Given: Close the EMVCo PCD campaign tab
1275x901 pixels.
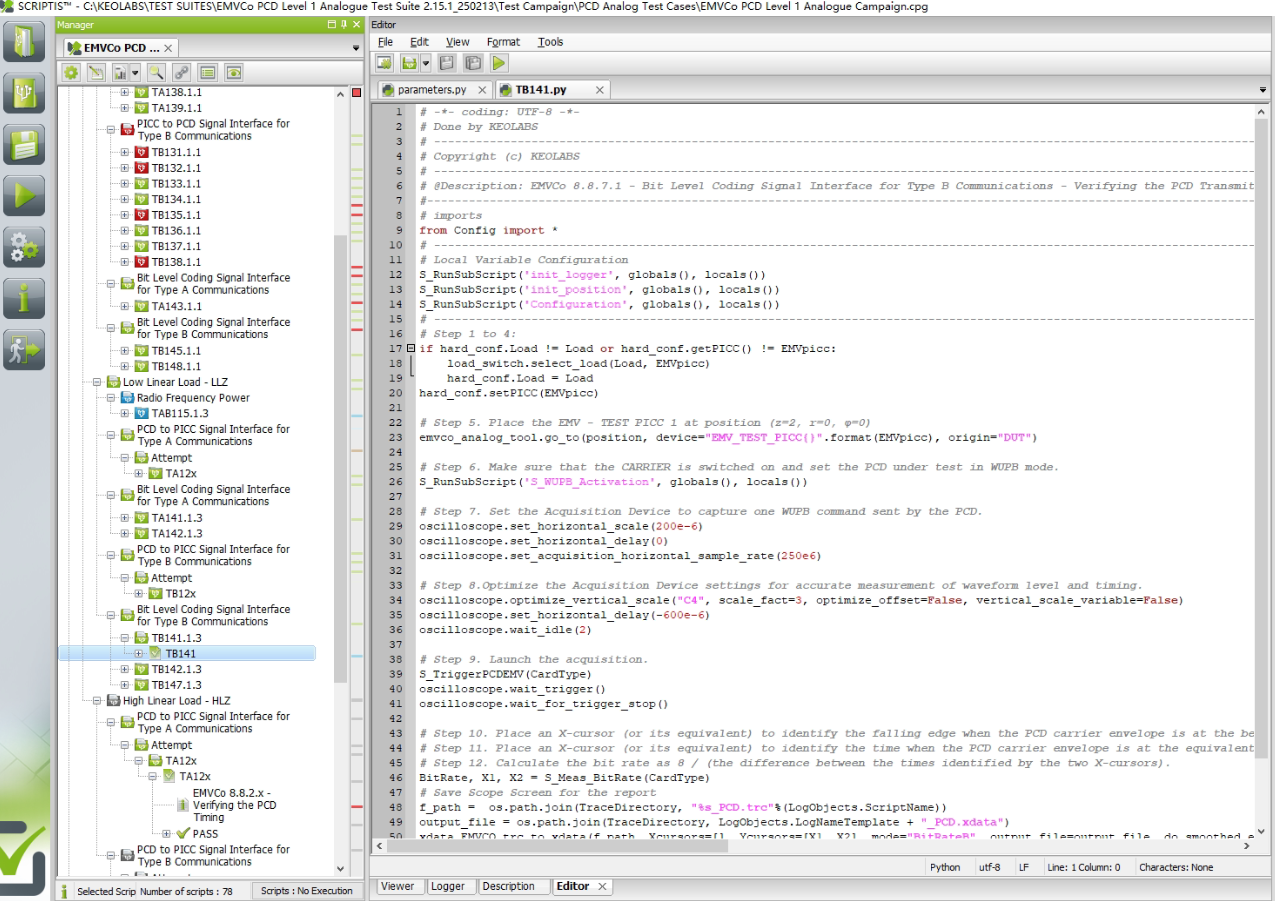Looking at the screenshot, I should tap(168, 48).
